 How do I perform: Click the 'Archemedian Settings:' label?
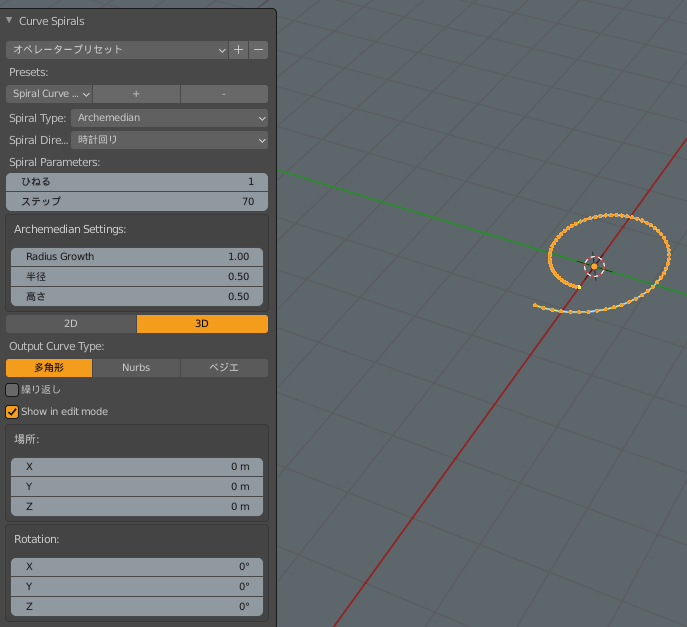coord(70,230)
